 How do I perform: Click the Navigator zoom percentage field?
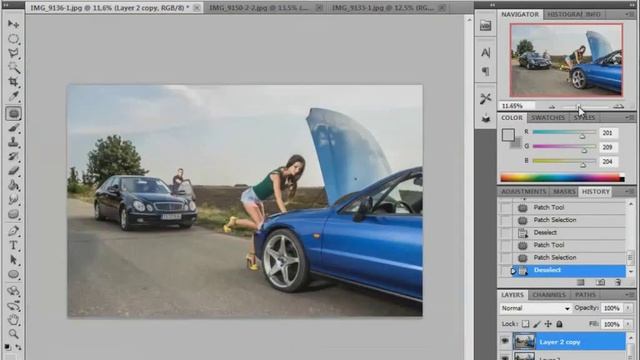516,106
